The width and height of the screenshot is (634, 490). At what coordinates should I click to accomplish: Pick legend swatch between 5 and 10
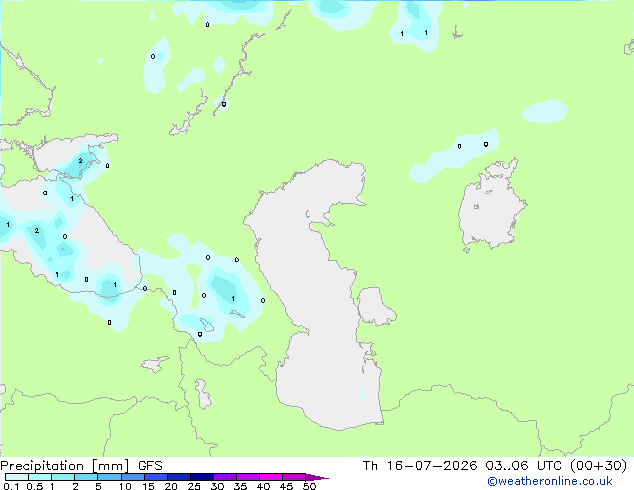click(x=109, y=477)
